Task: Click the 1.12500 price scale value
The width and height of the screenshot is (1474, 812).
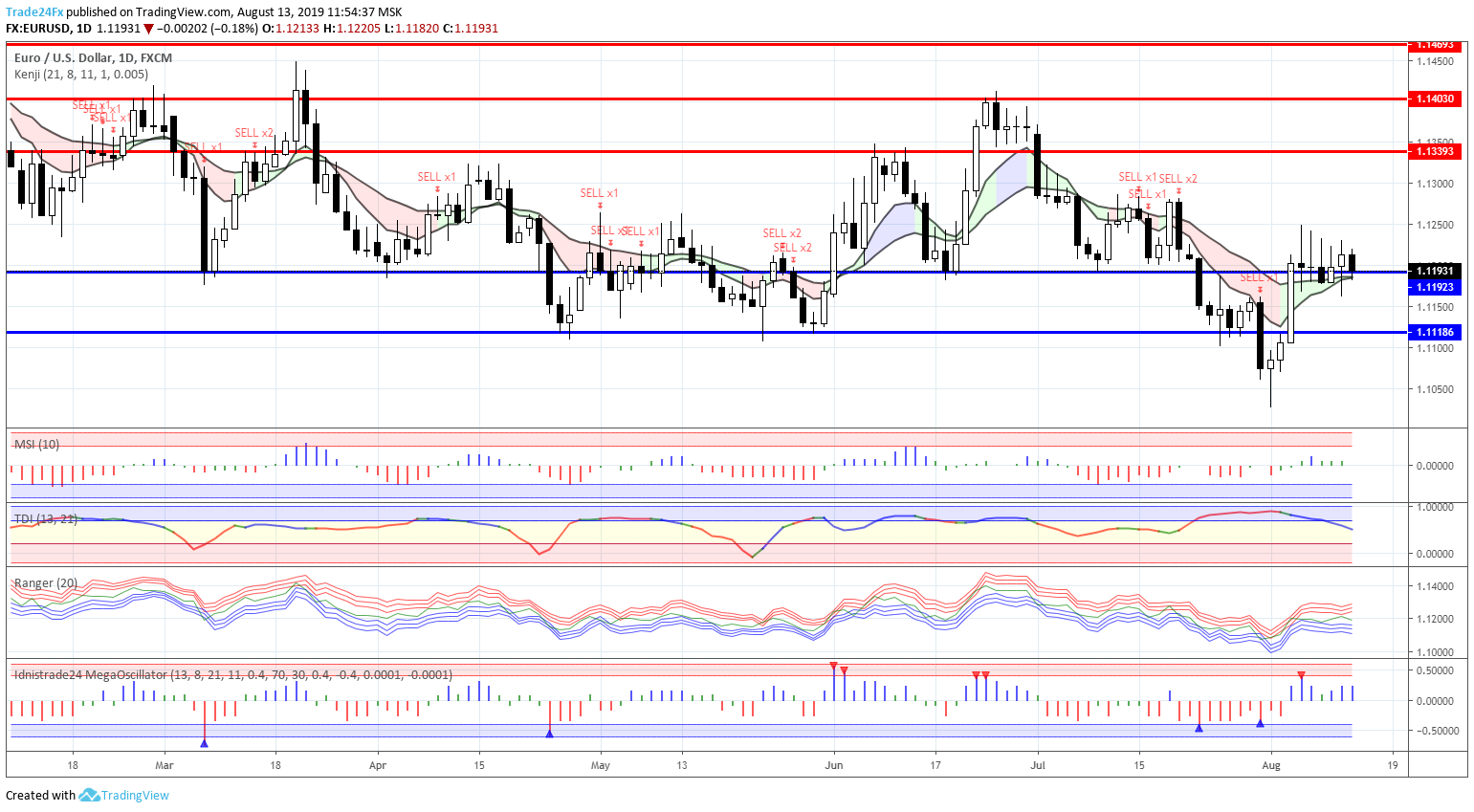Action: click(x=1435, y=225)
